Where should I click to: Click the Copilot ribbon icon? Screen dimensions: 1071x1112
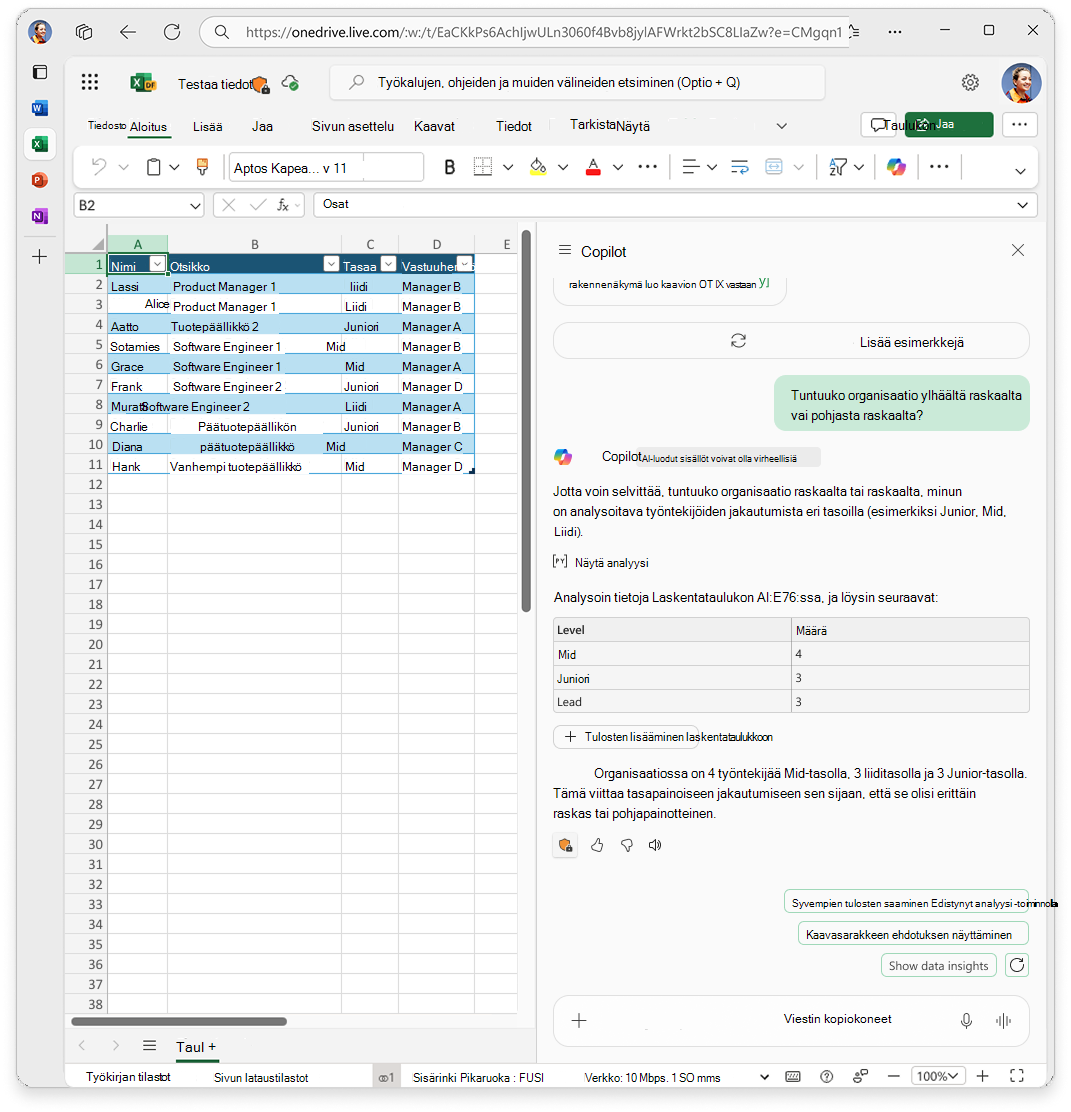pos(897,167)
